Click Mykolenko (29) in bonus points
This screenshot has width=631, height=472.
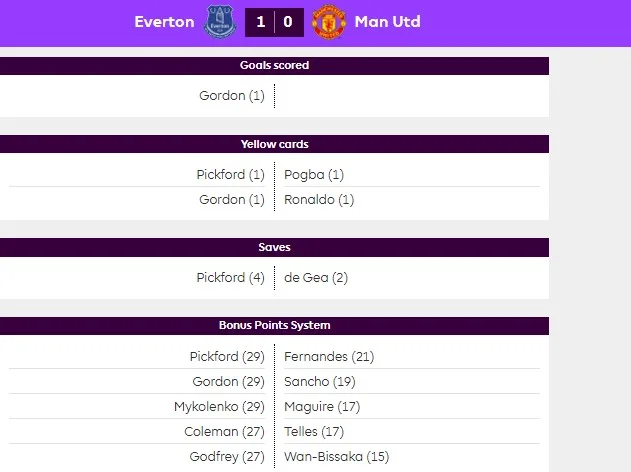click(x=219, y=406)
